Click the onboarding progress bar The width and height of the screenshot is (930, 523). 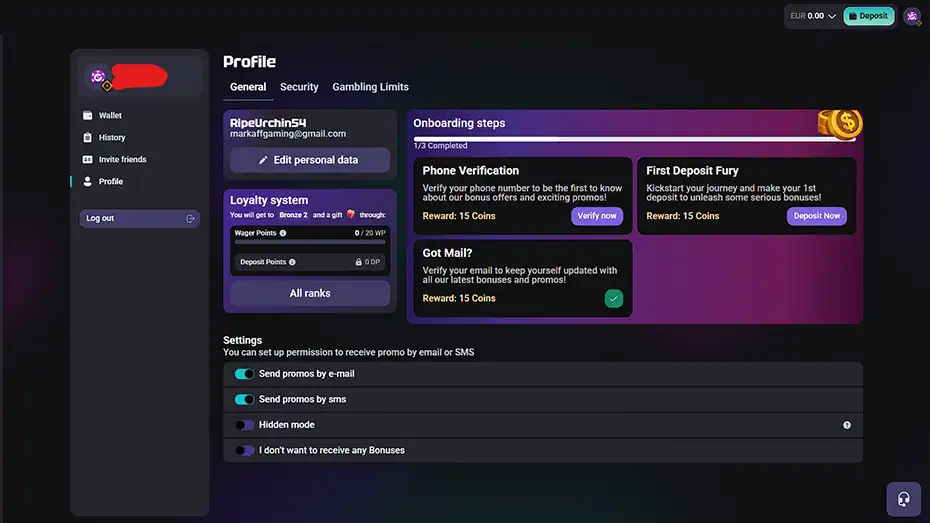[635, 139]
